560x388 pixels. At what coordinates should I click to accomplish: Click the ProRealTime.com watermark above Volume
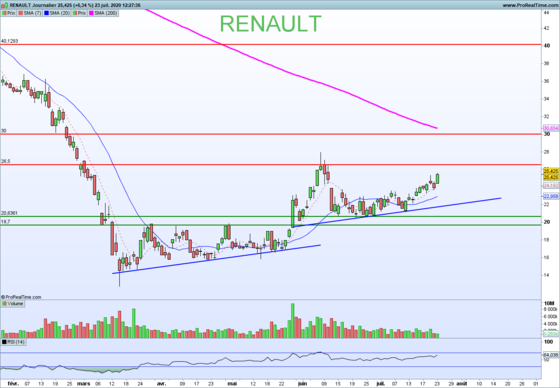(21, 297)
